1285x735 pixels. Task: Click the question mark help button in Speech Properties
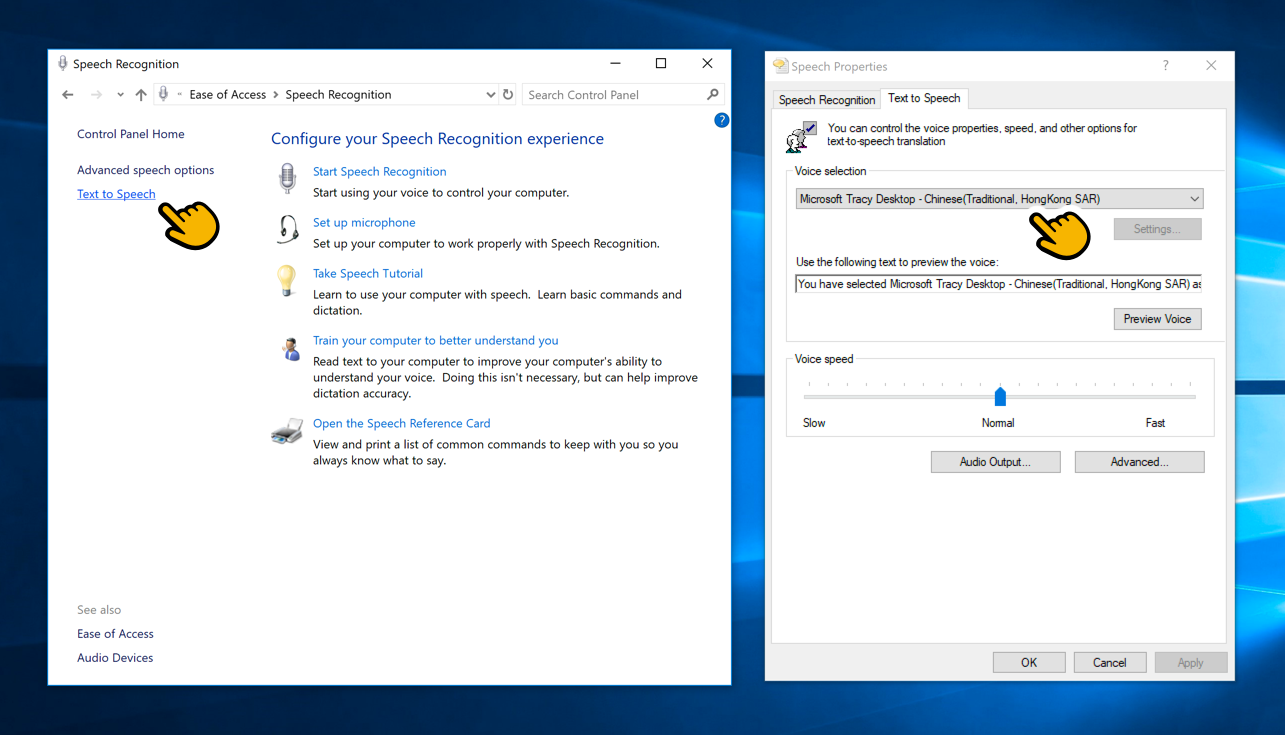pos(1165,66)
